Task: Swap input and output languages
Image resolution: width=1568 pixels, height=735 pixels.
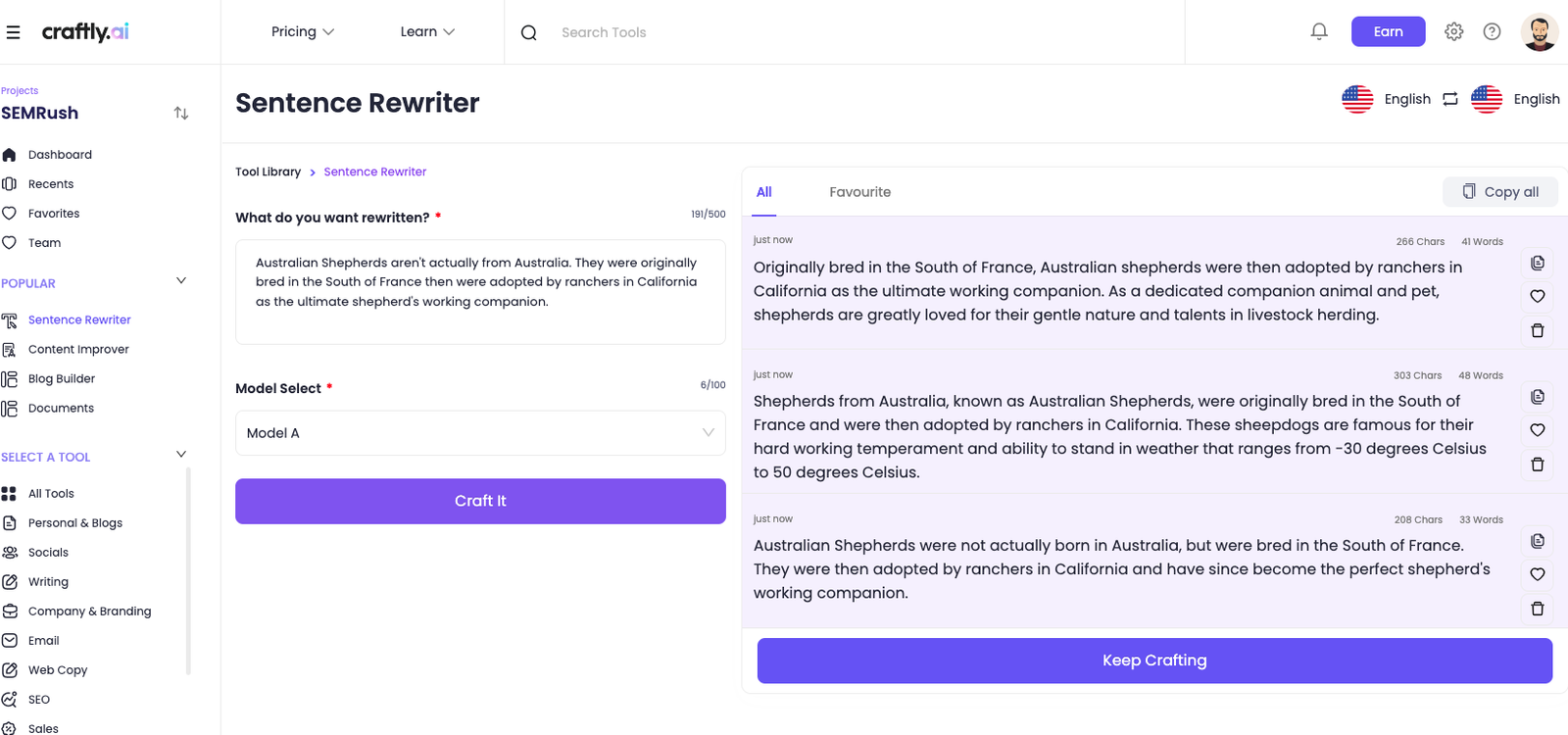Action: 1450,98
